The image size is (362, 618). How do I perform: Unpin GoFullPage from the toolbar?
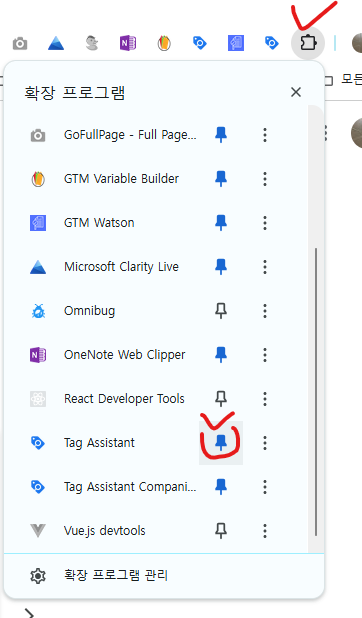[x=221, y=135]
